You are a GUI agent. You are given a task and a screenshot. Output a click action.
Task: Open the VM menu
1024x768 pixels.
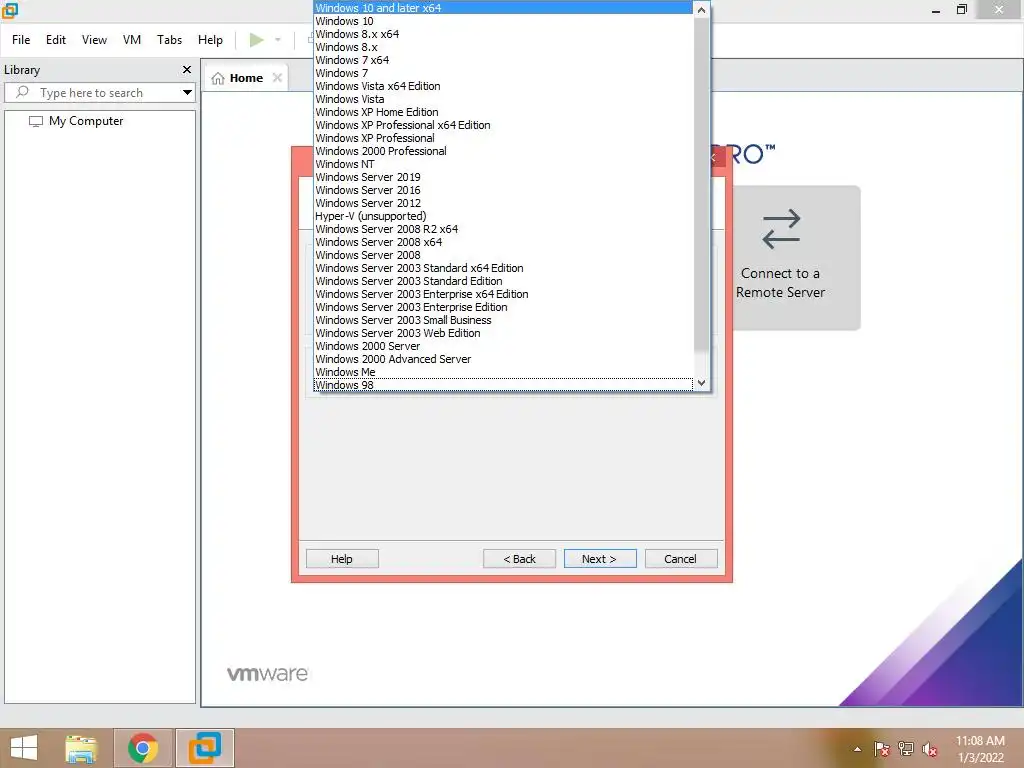click(132, 40)
